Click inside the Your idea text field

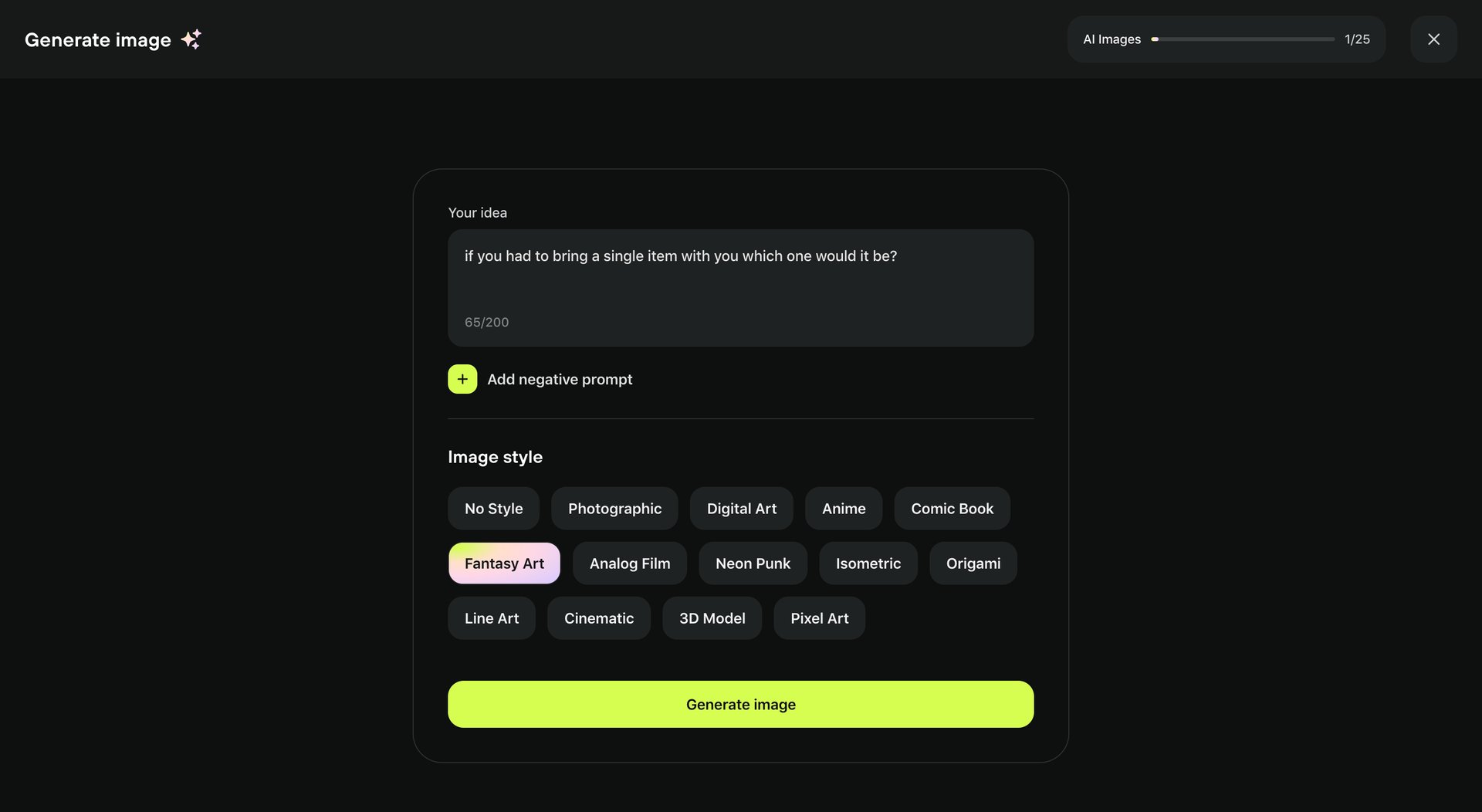740,288
